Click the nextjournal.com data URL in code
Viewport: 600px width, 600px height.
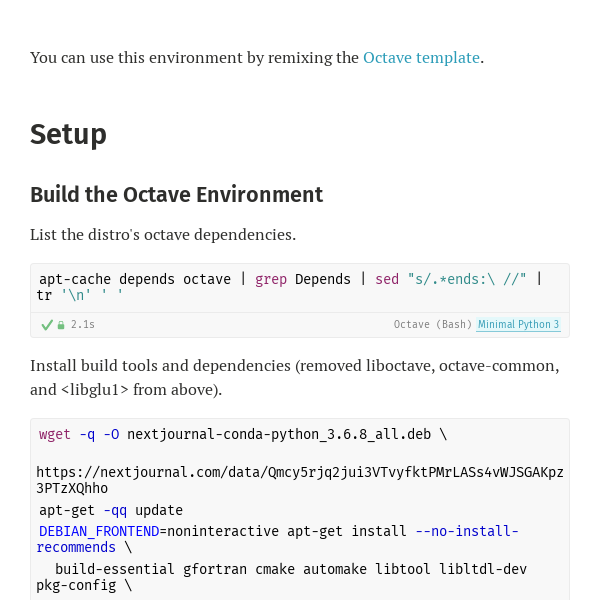300,480
